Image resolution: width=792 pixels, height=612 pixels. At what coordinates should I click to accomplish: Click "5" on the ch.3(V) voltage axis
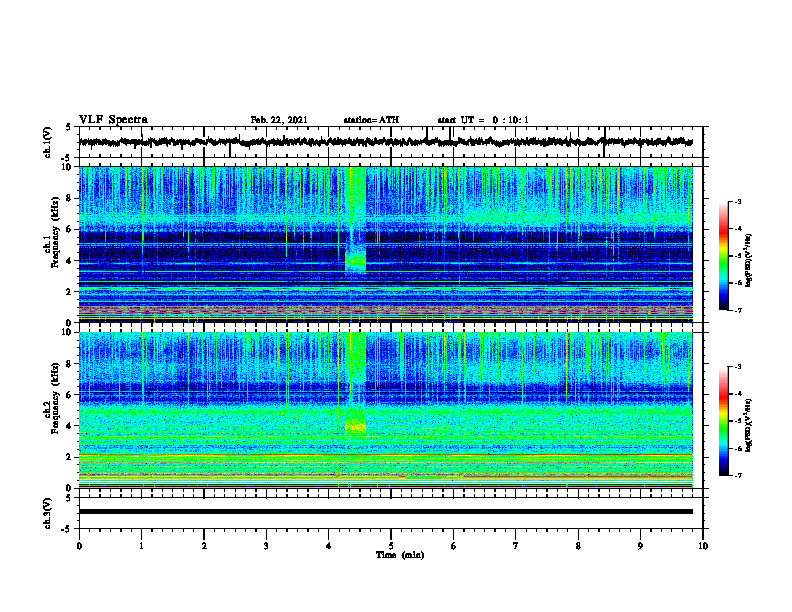point(69,497)
